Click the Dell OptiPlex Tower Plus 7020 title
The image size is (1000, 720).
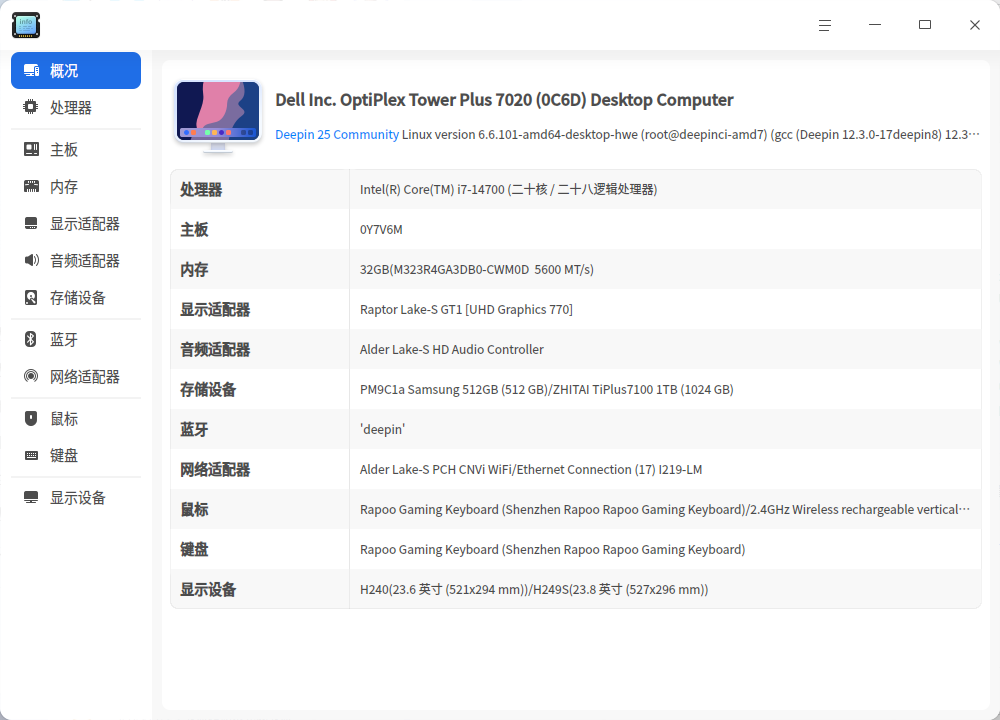tap(504, 100)
